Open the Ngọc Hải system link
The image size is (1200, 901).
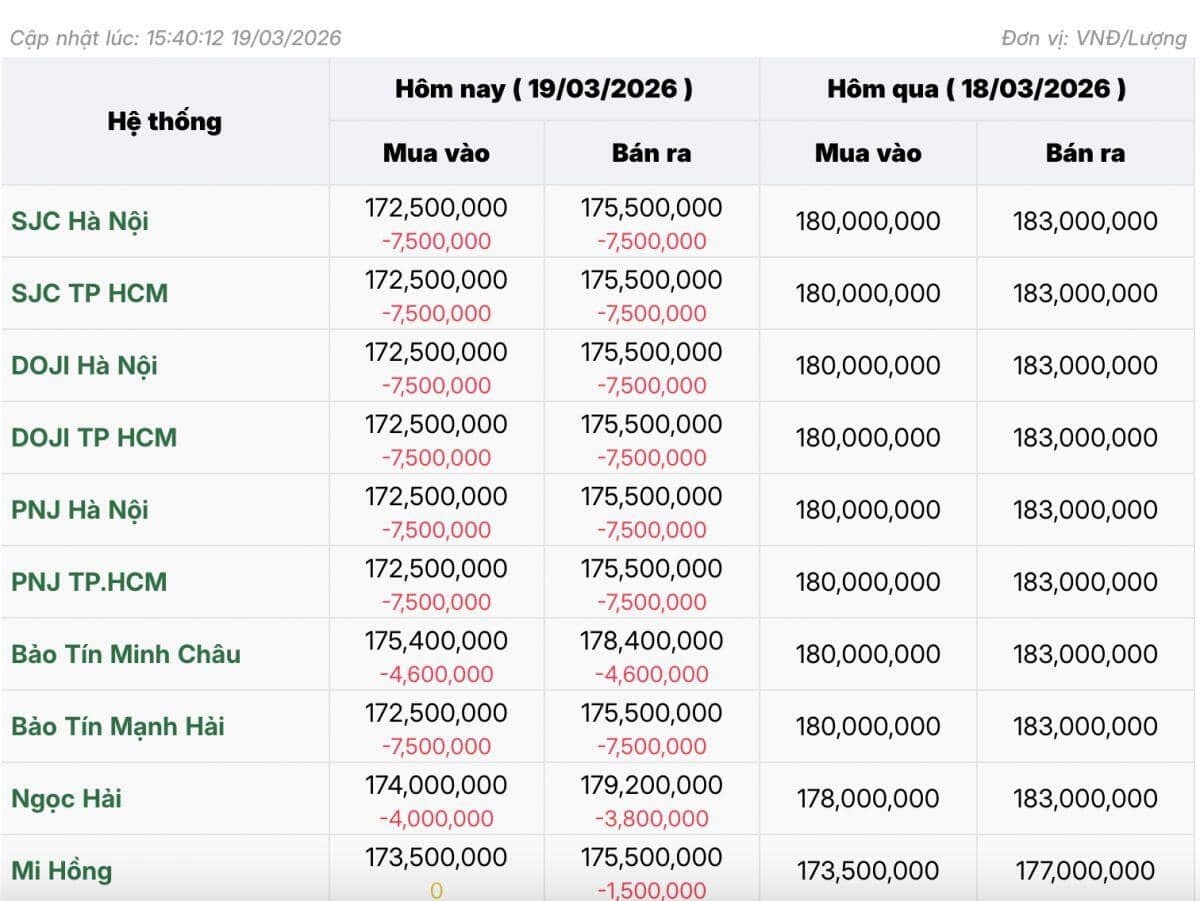click(x=67, y=799)
